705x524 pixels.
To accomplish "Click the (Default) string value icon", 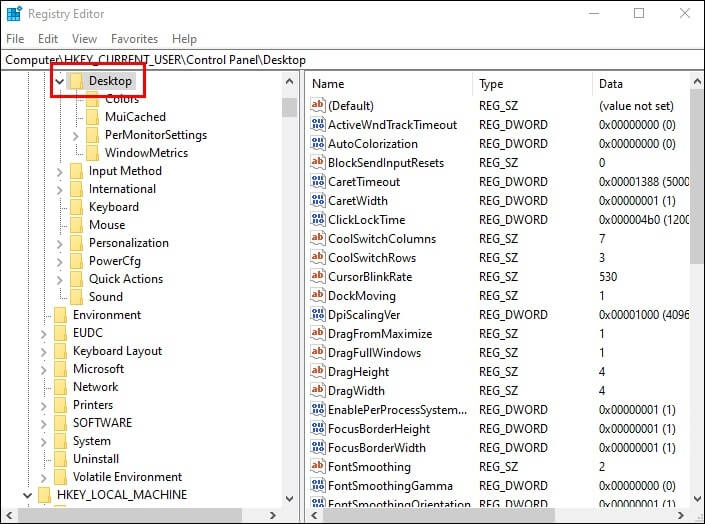I will 317,106.
